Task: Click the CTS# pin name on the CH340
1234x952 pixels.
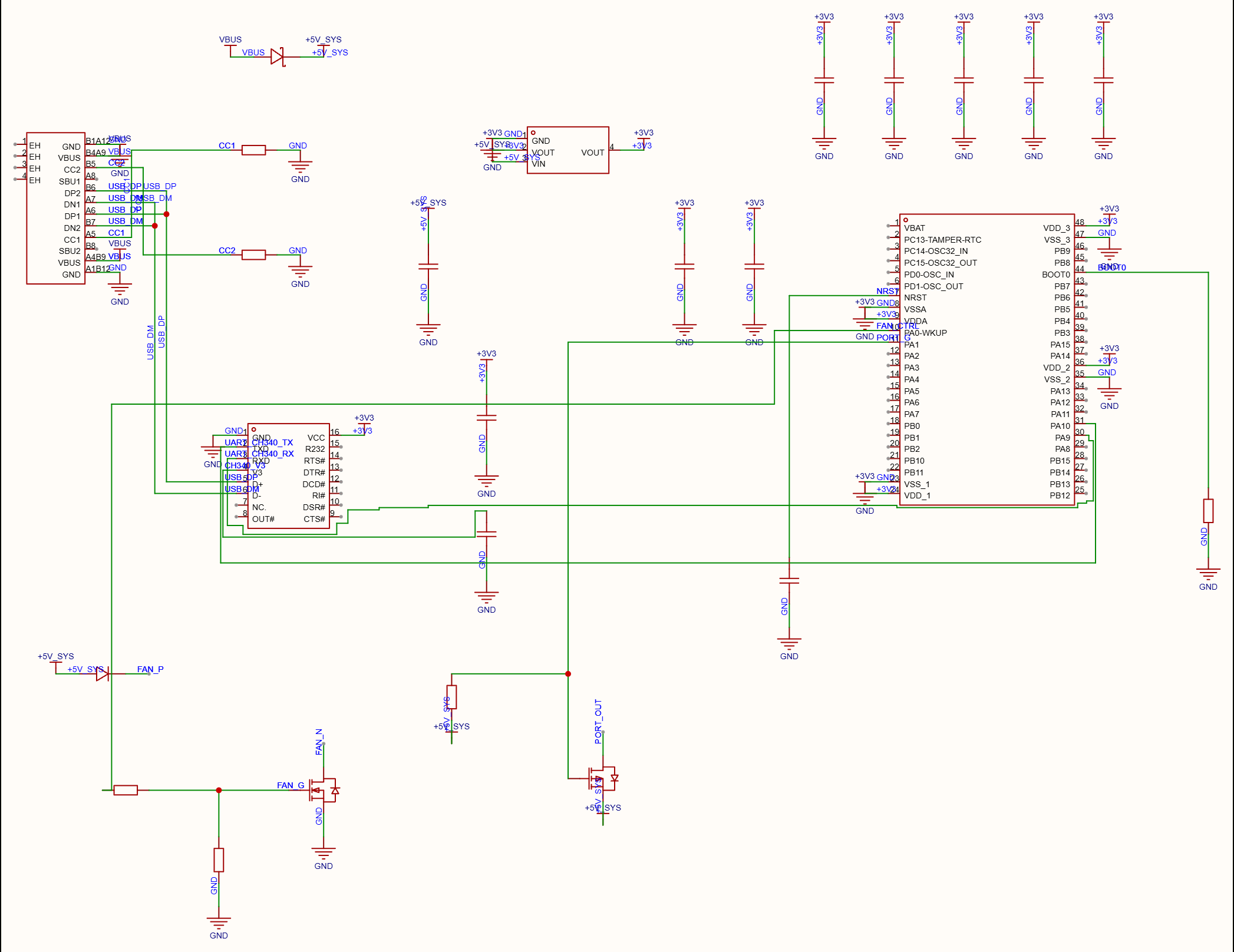Action: coord(314,519)
